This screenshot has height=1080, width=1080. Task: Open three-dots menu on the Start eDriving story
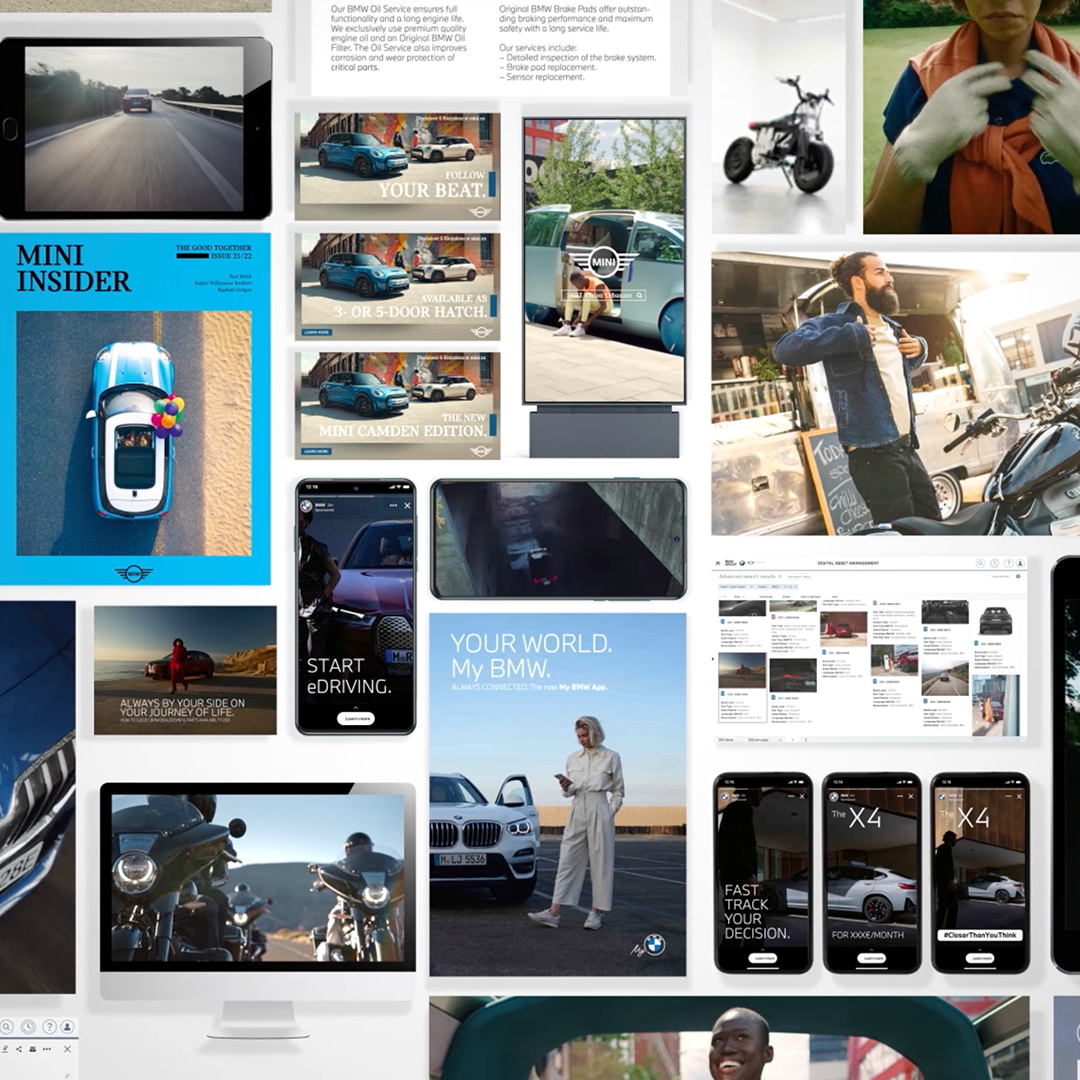[393, 506]
